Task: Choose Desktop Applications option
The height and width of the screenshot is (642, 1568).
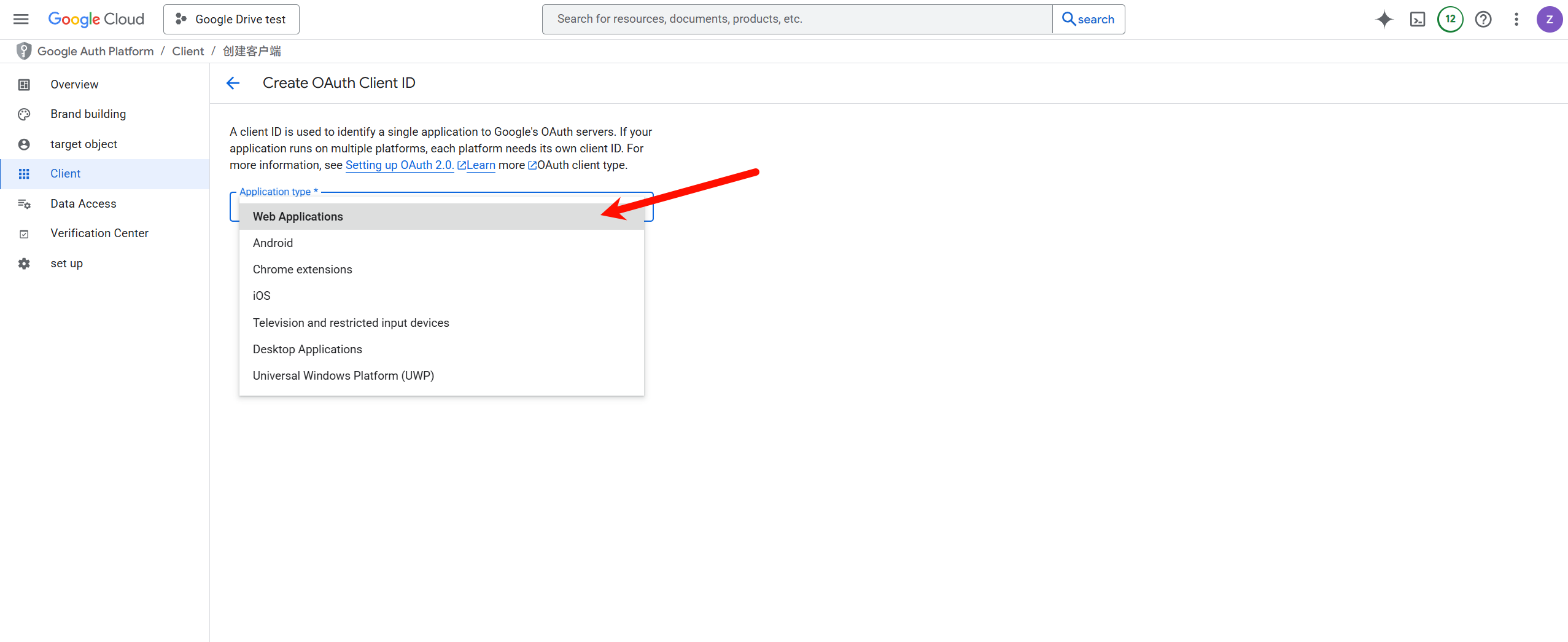Action: [x=441, y=349]
